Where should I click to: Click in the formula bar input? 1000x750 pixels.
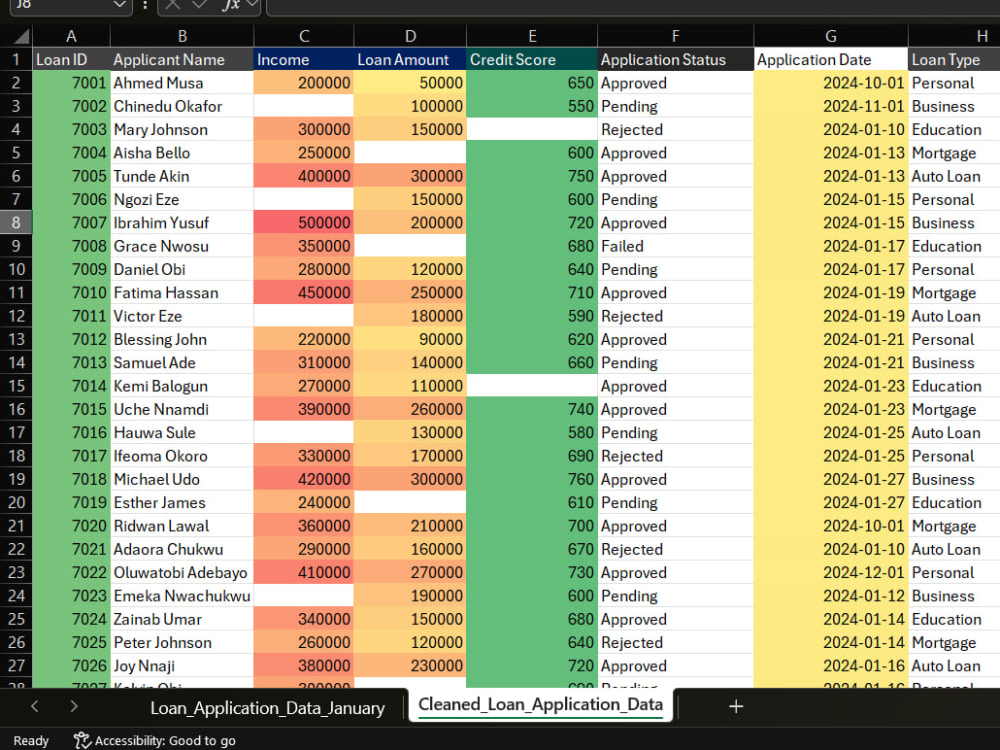click(631, 5)
